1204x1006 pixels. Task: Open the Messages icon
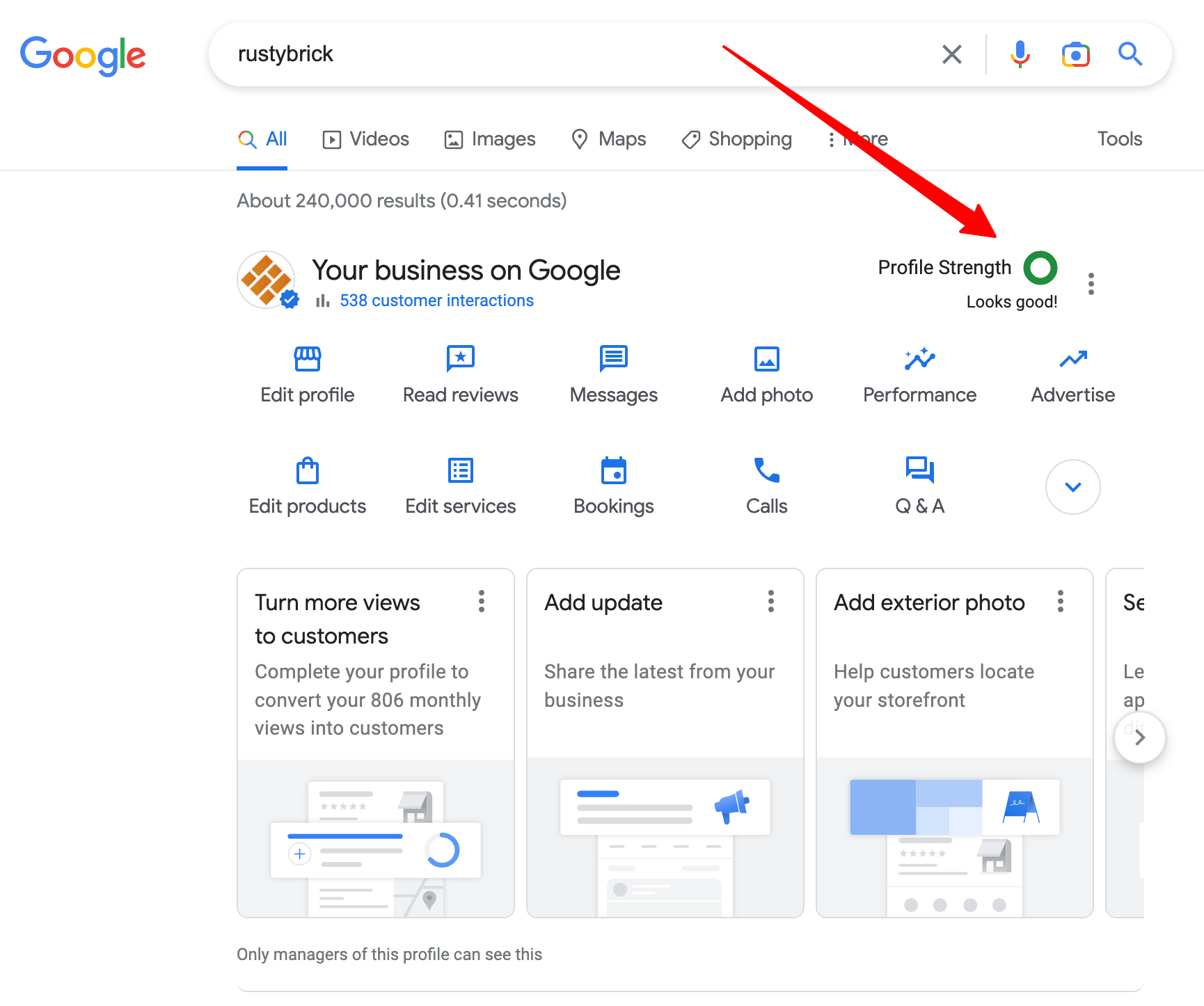[x=613, y=359]
